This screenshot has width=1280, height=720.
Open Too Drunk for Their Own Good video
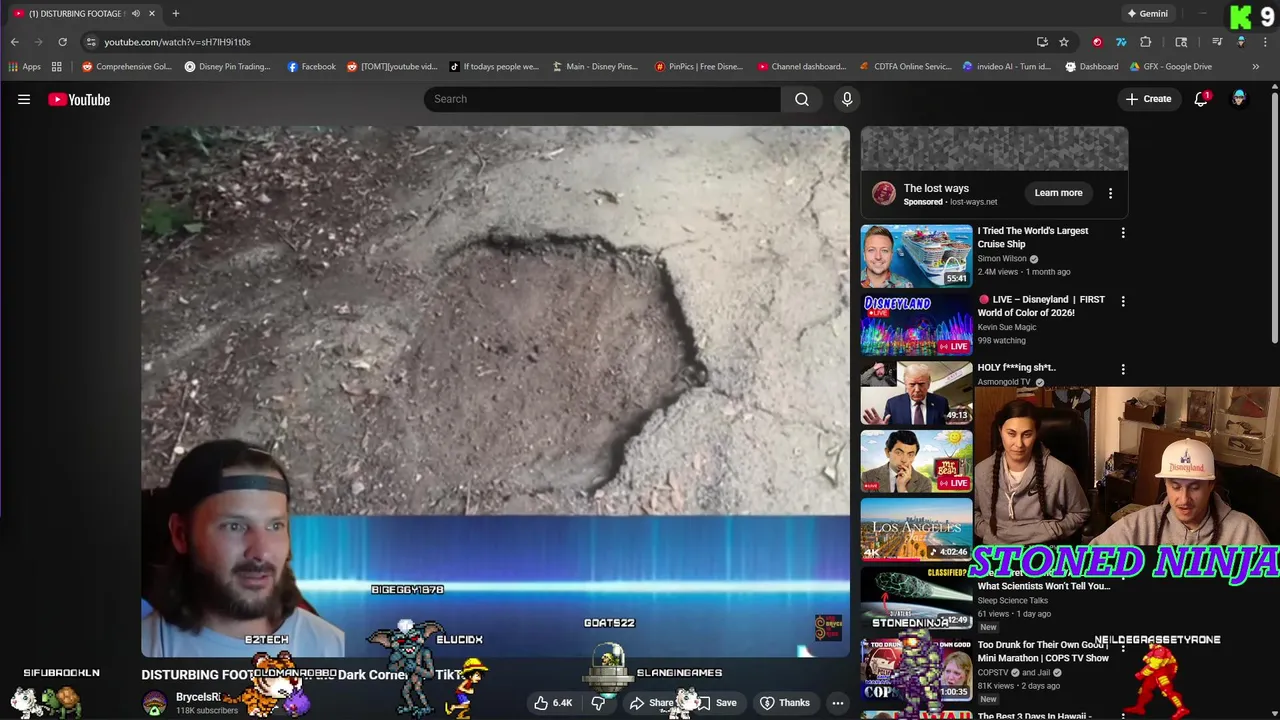pos(1043,651)
